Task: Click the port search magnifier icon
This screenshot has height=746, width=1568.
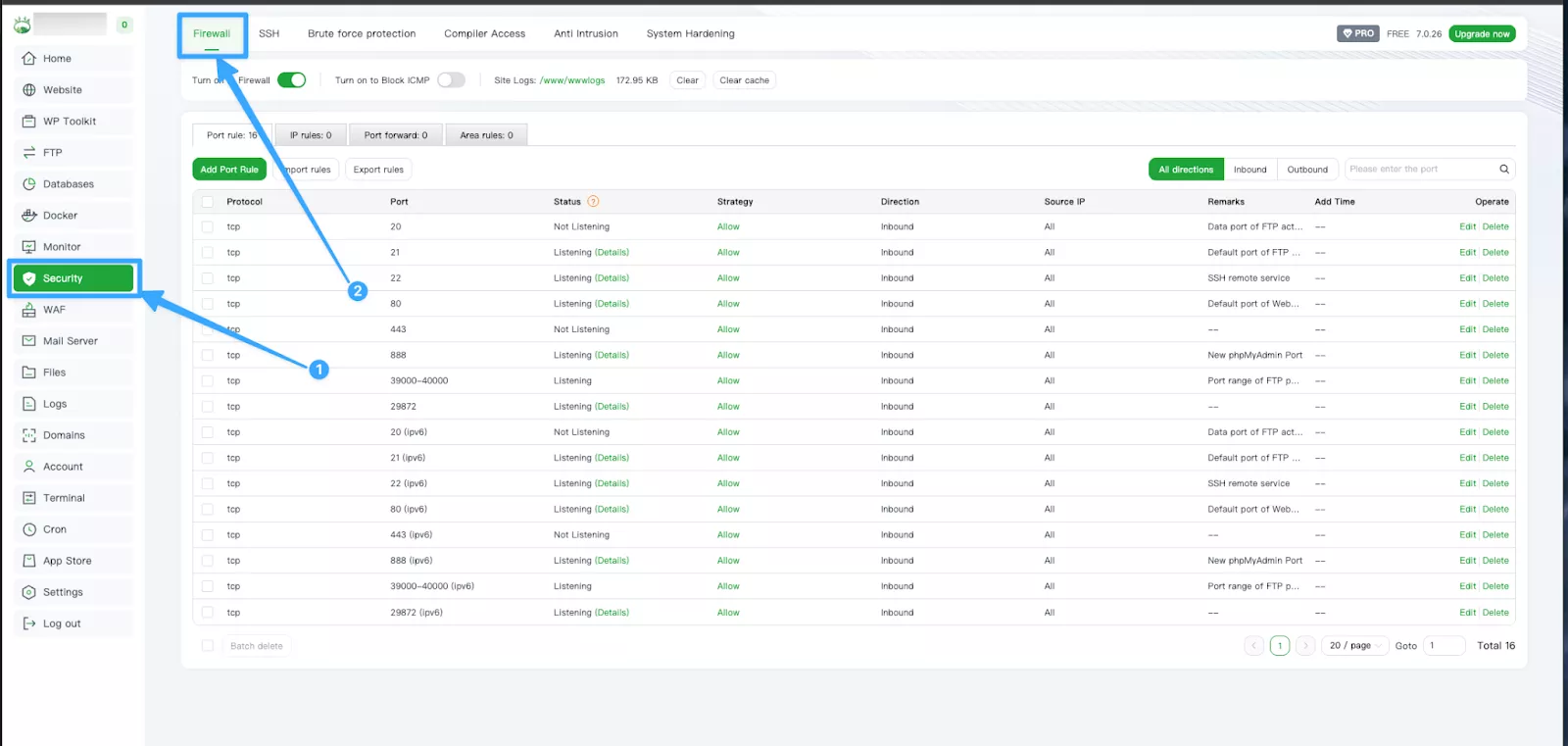Action: tap(1503, 170)
